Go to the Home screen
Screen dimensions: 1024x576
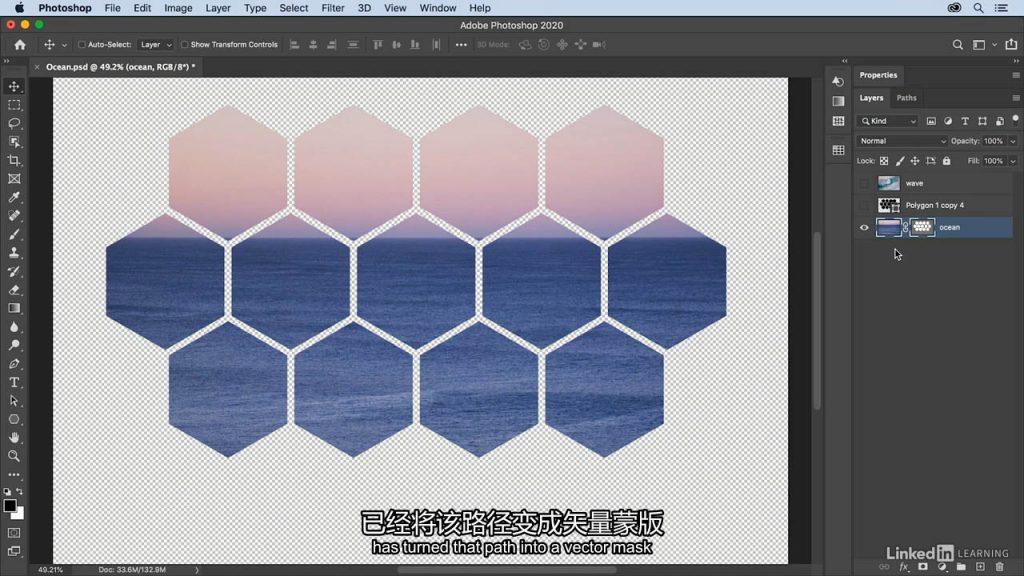point(20,44)
